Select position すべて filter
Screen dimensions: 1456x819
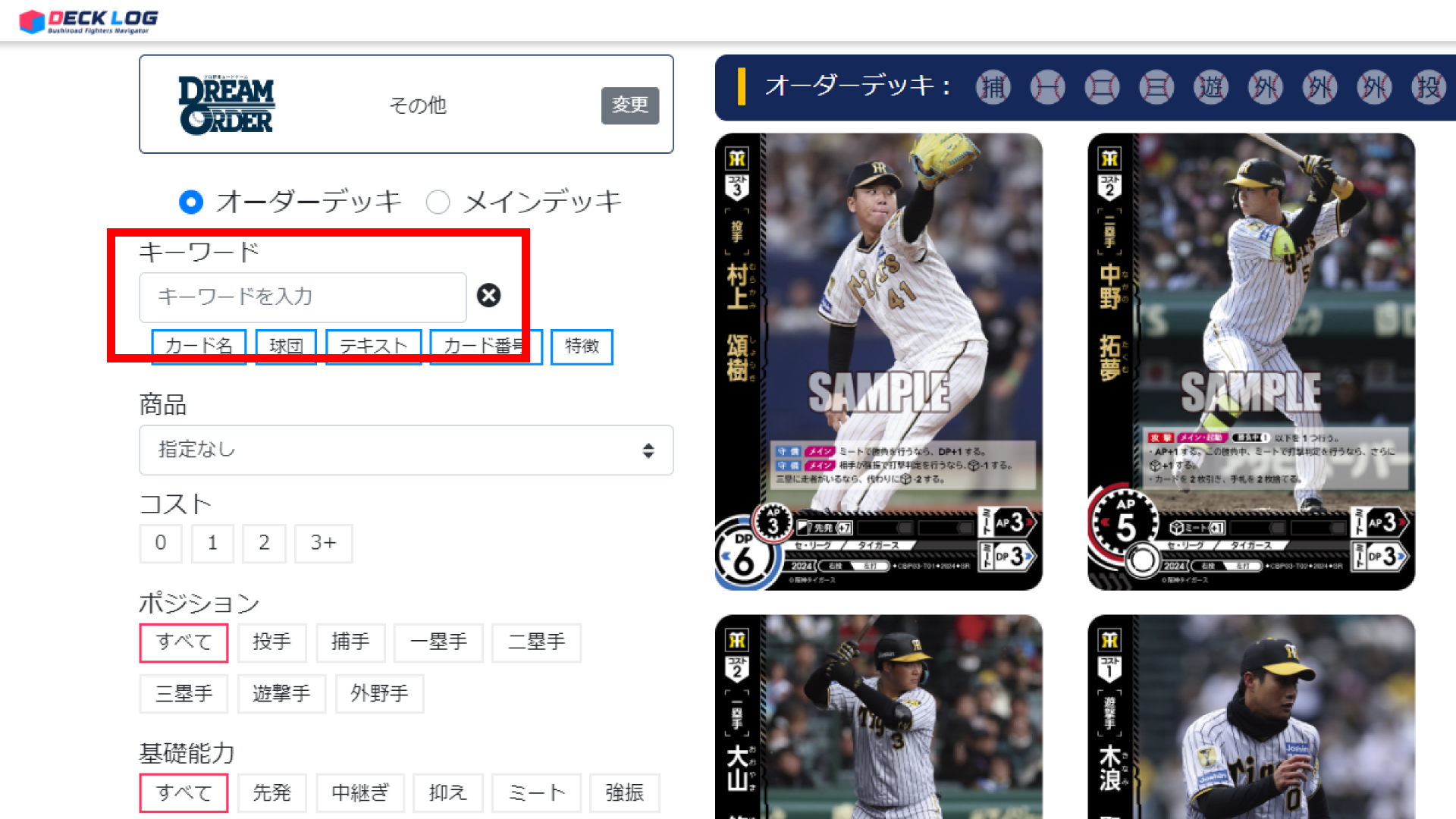184,642
